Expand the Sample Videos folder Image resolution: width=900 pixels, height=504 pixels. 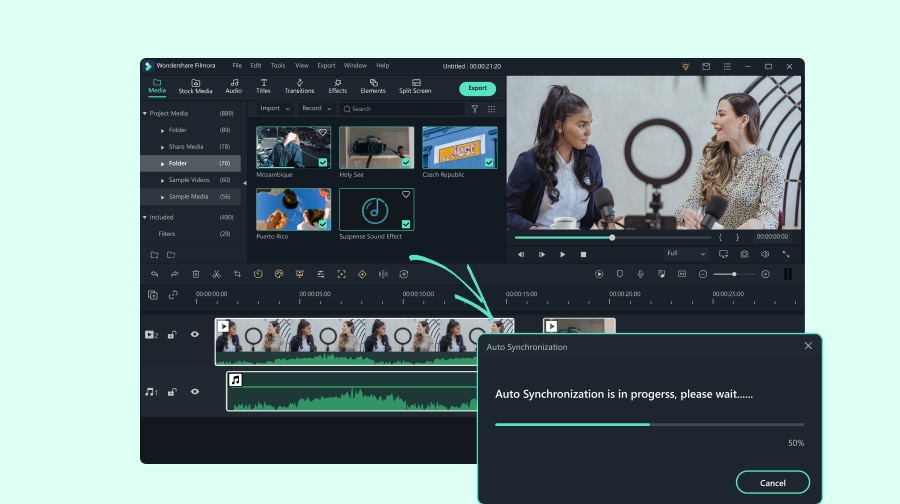(162, 180)
